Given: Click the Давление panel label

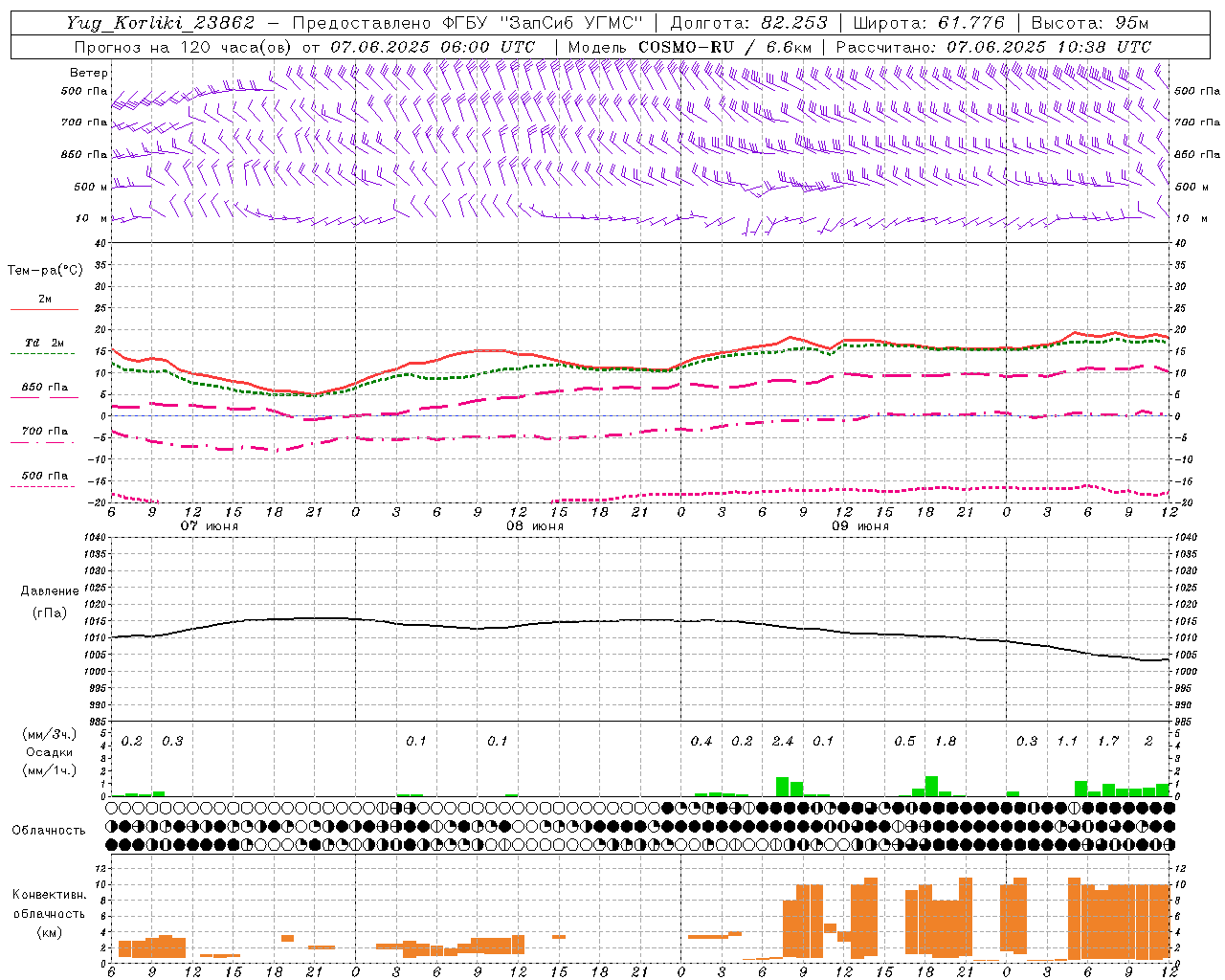Looking at the screenshot, I should (x=49, y=591).
